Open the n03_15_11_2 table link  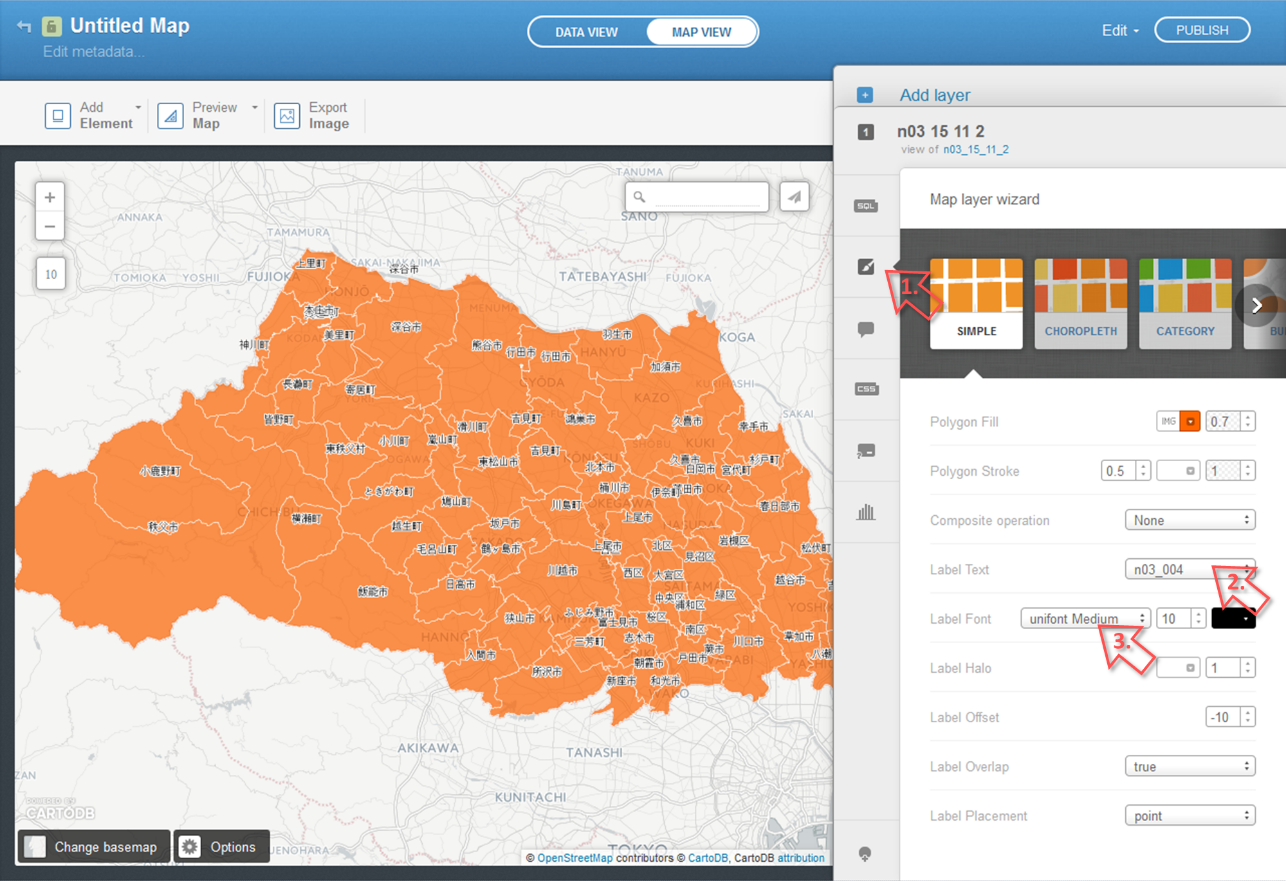pos(976,150)
